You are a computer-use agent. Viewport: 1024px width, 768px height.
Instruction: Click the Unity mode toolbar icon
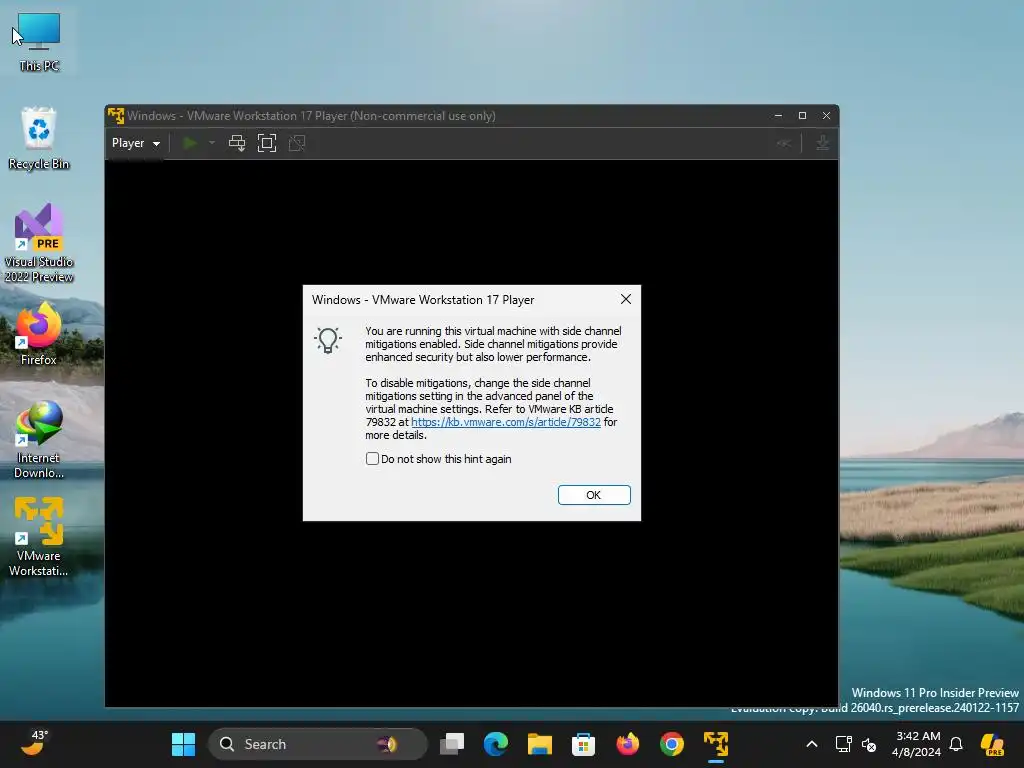coord(297,143)
